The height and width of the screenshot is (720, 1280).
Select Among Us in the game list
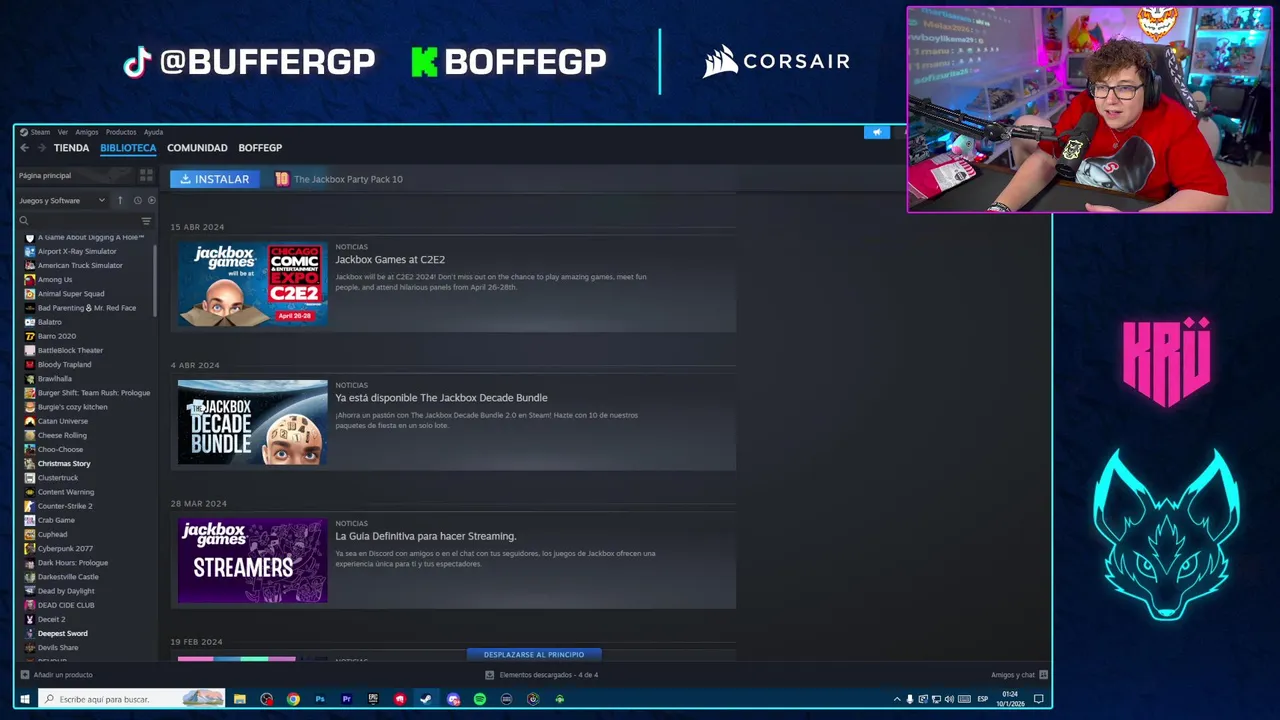55,280
